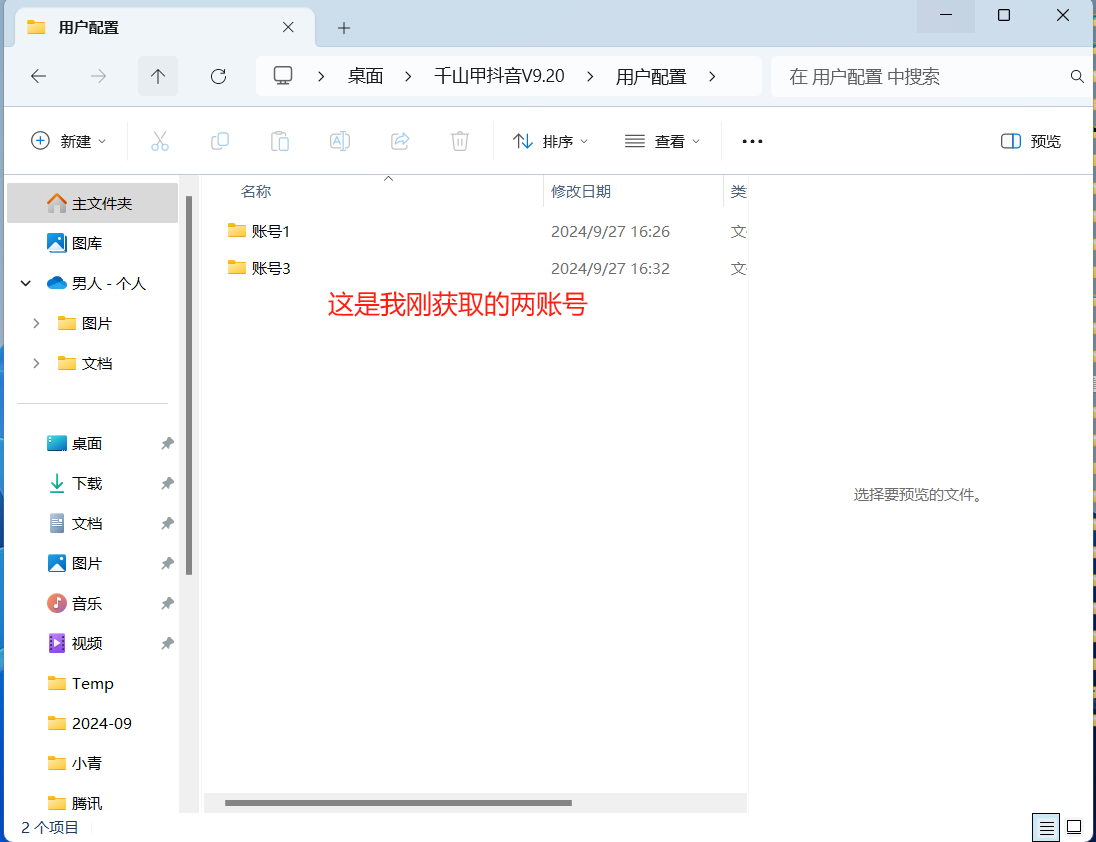Go up one folder level
Screen dimensions: 1096x842
158,76
